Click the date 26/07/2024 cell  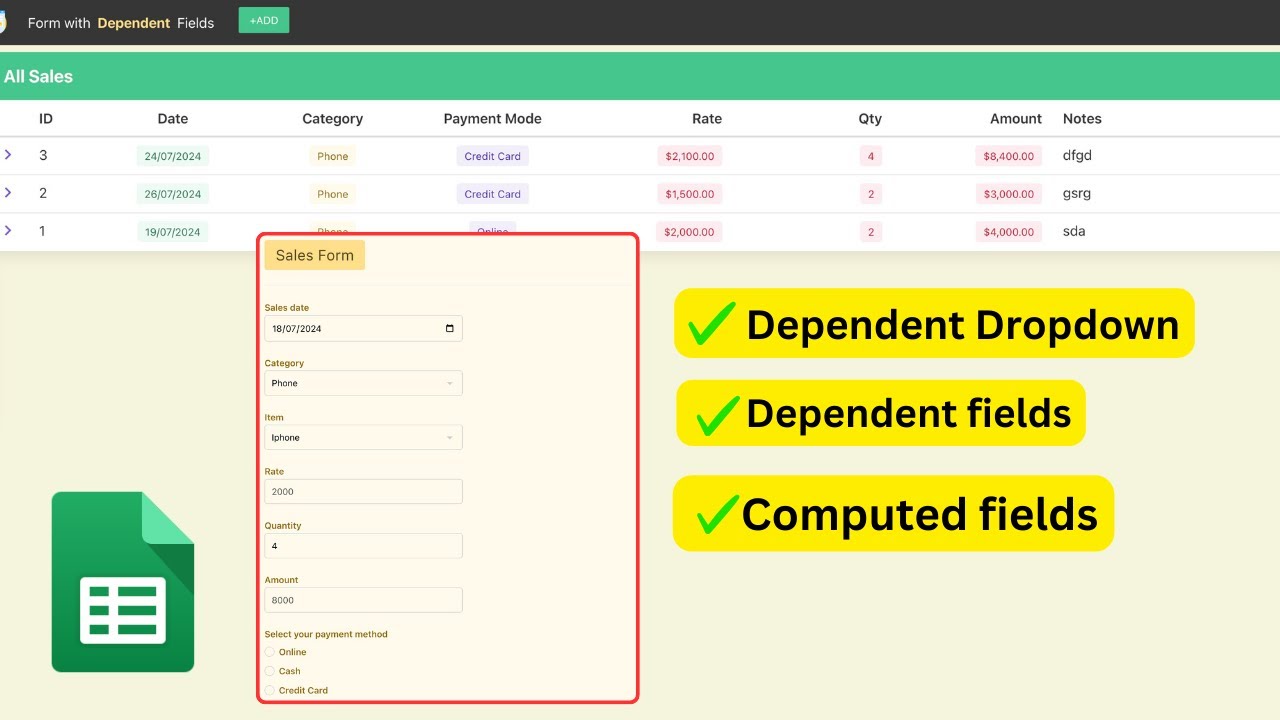173,194
